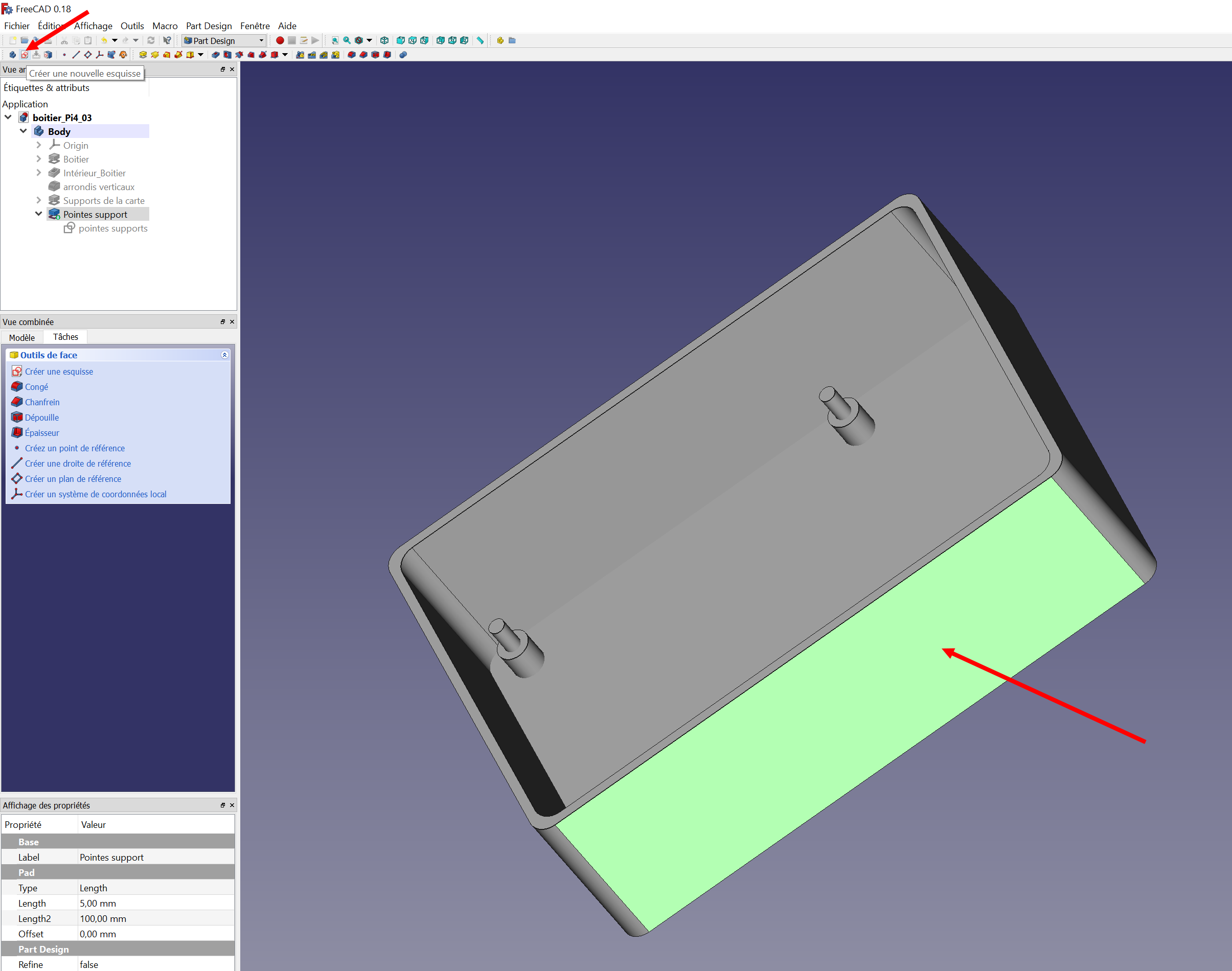Select the pointes supports sketch item

point(112,228)
